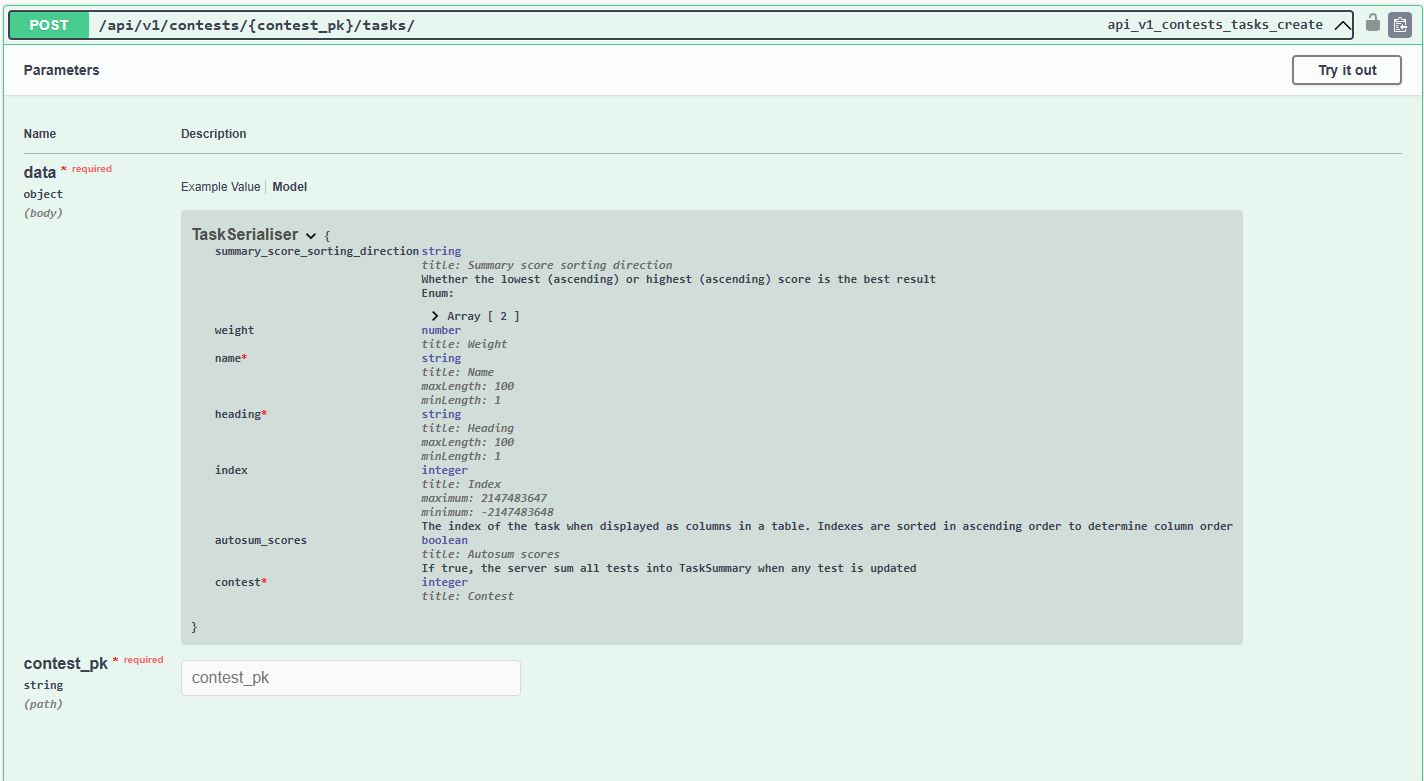The image size is (1424, 781).
Task: Collapse the POST tasks operation chevron
Action: [1342, 26]
